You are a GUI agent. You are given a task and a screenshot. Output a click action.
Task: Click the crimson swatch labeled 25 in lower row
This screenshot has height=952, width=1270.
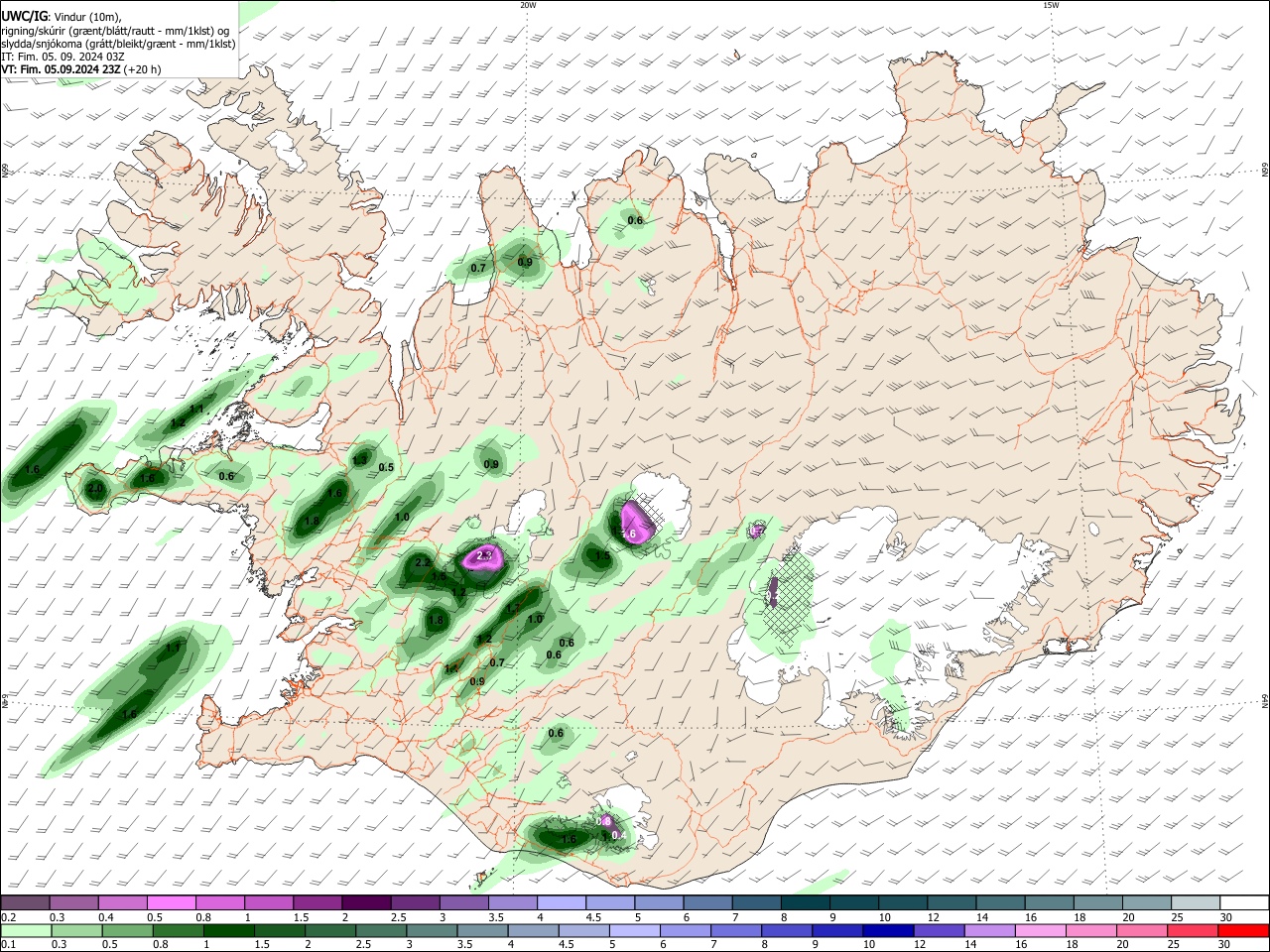coord(1191,930)
